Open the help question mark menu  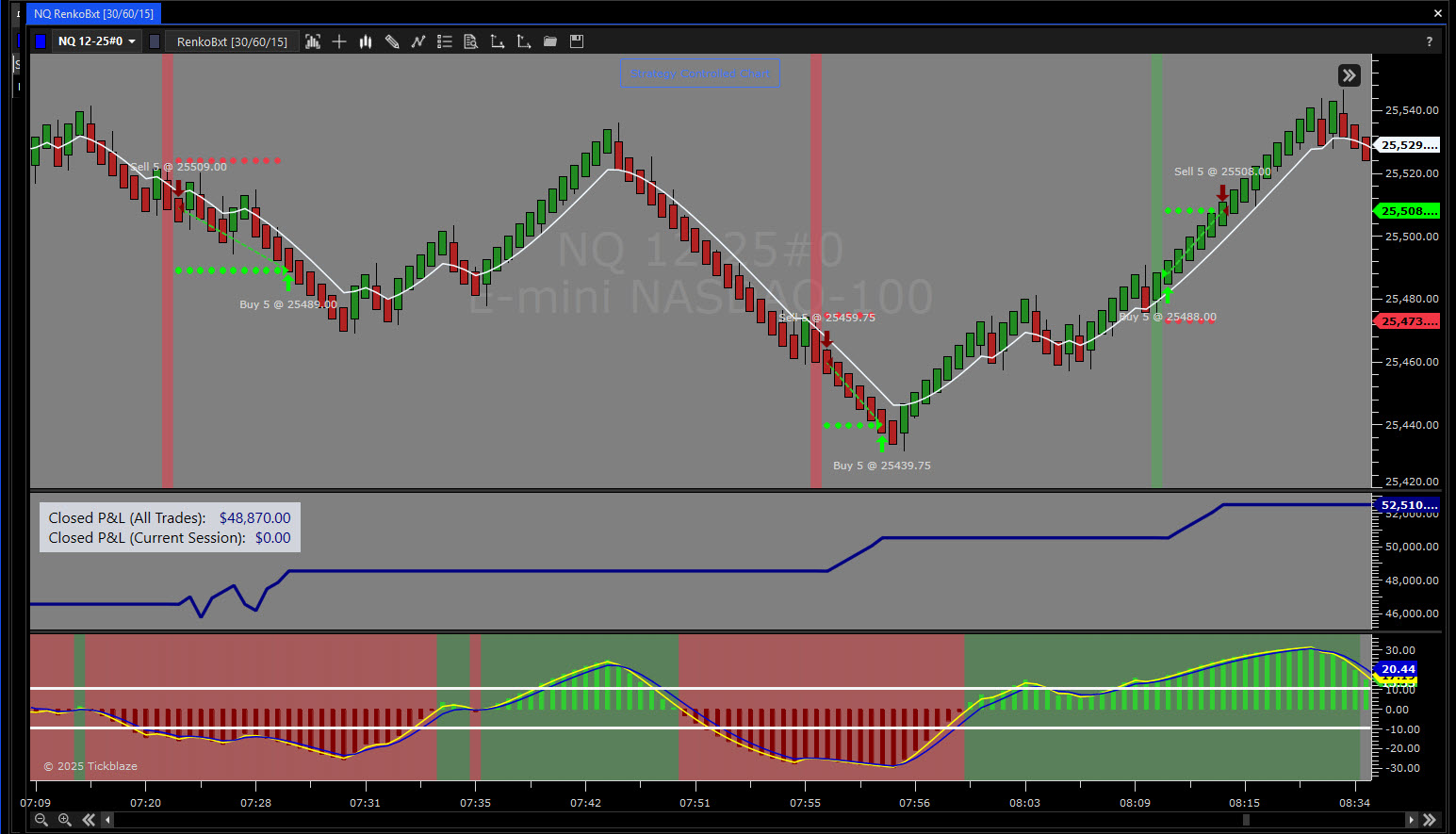point(1430,41)
